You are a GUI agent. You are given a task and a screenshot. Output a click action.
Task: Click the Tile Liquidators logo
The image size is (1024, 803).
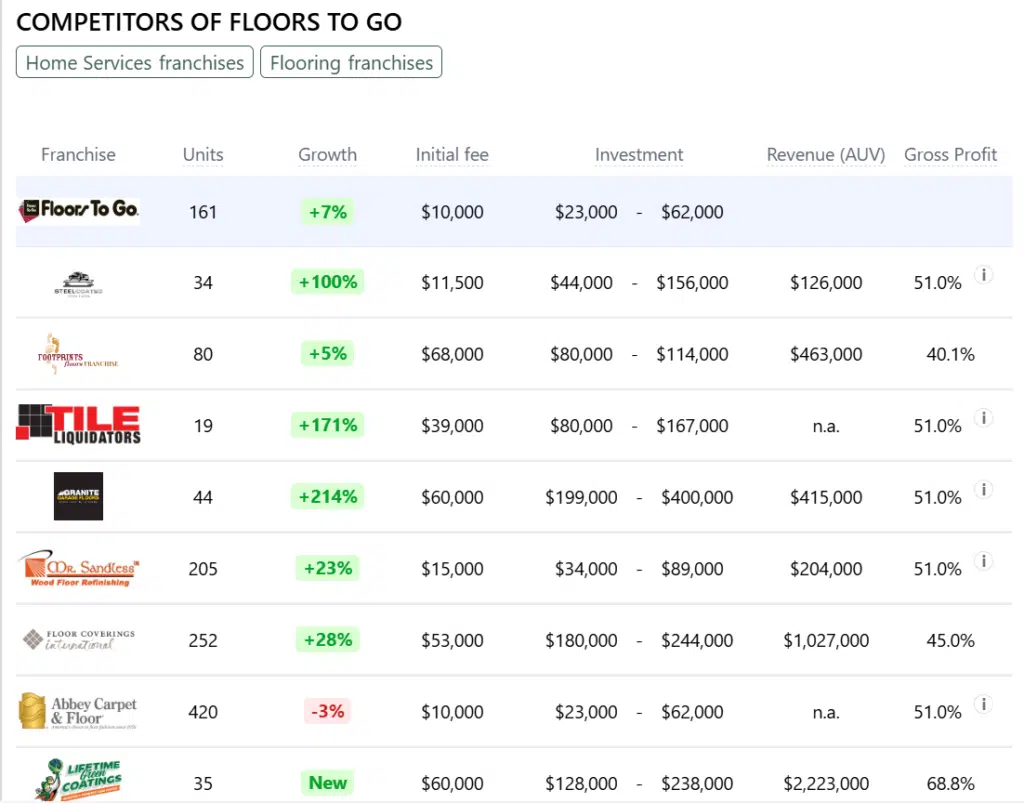(x=78, y=425)
